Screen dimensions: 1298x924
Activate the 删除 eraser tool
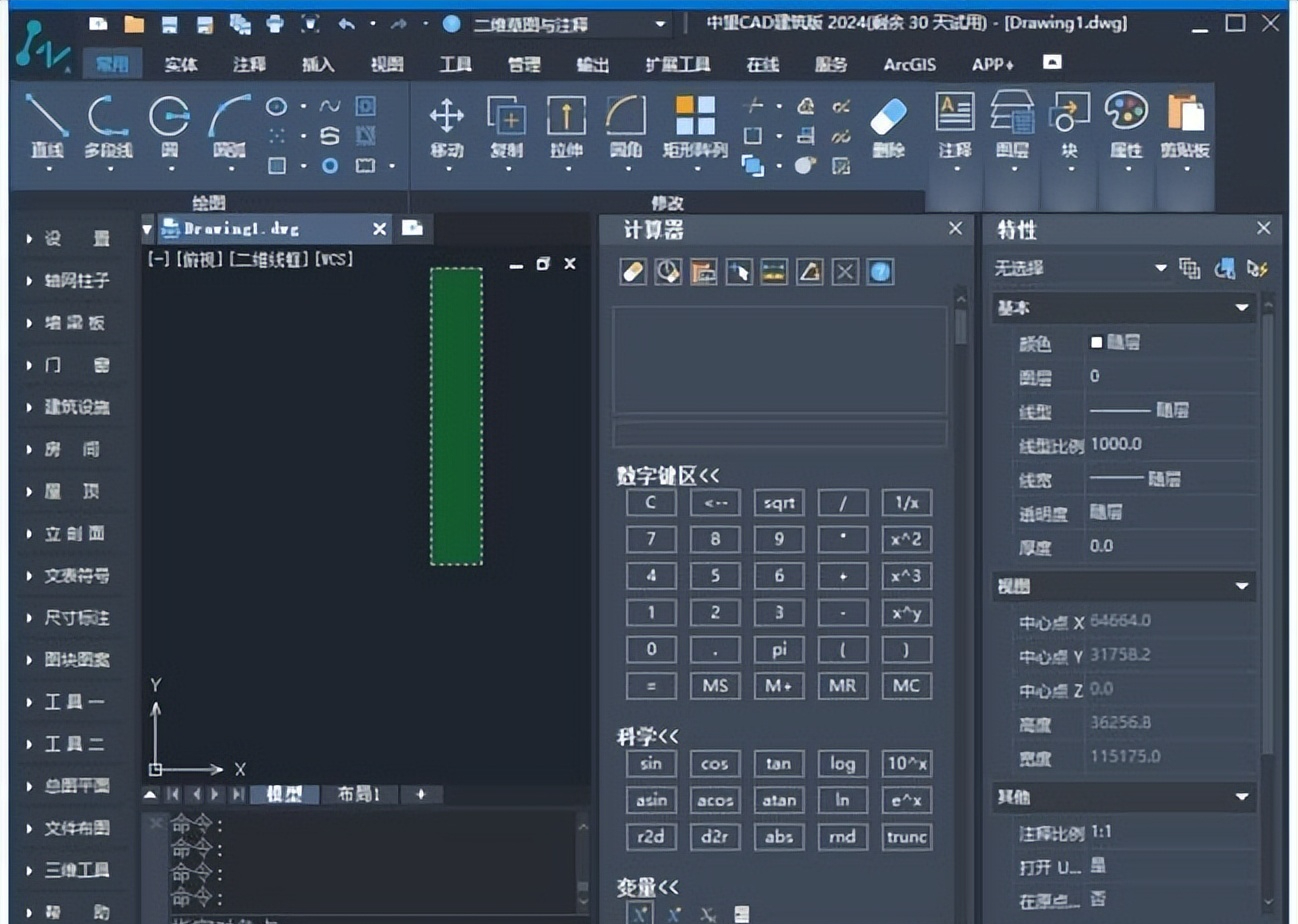coord(887,117)
